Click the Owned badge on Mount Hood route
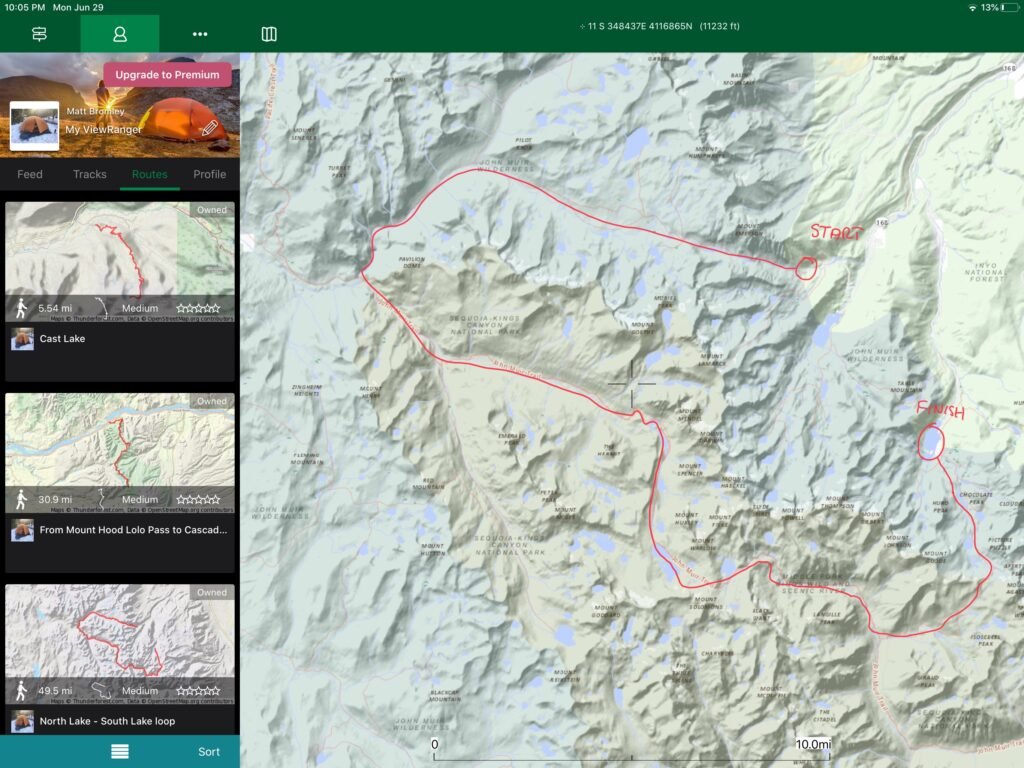 pyautogui.click(x=212, y=401)
